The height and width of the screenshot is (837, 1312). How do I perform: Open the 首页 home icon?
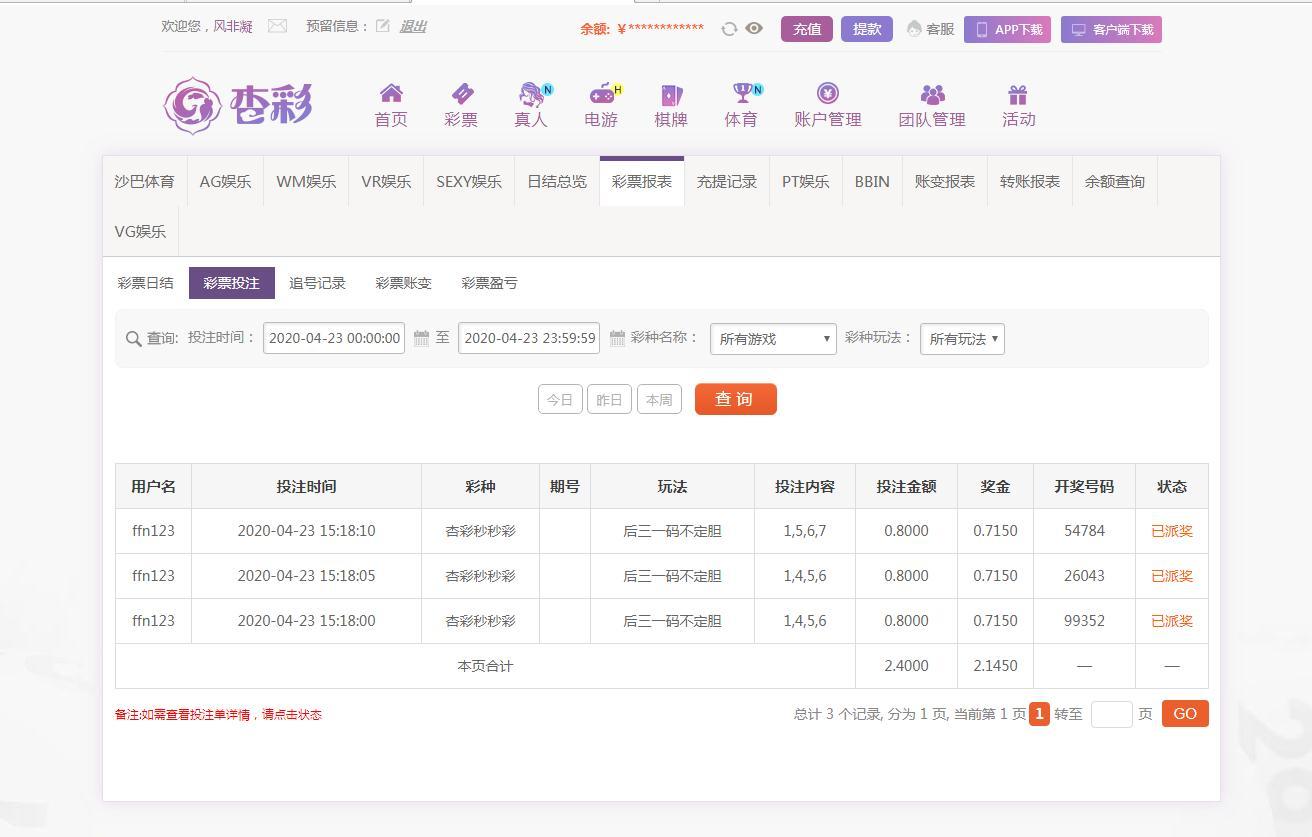tap(391, 94)
